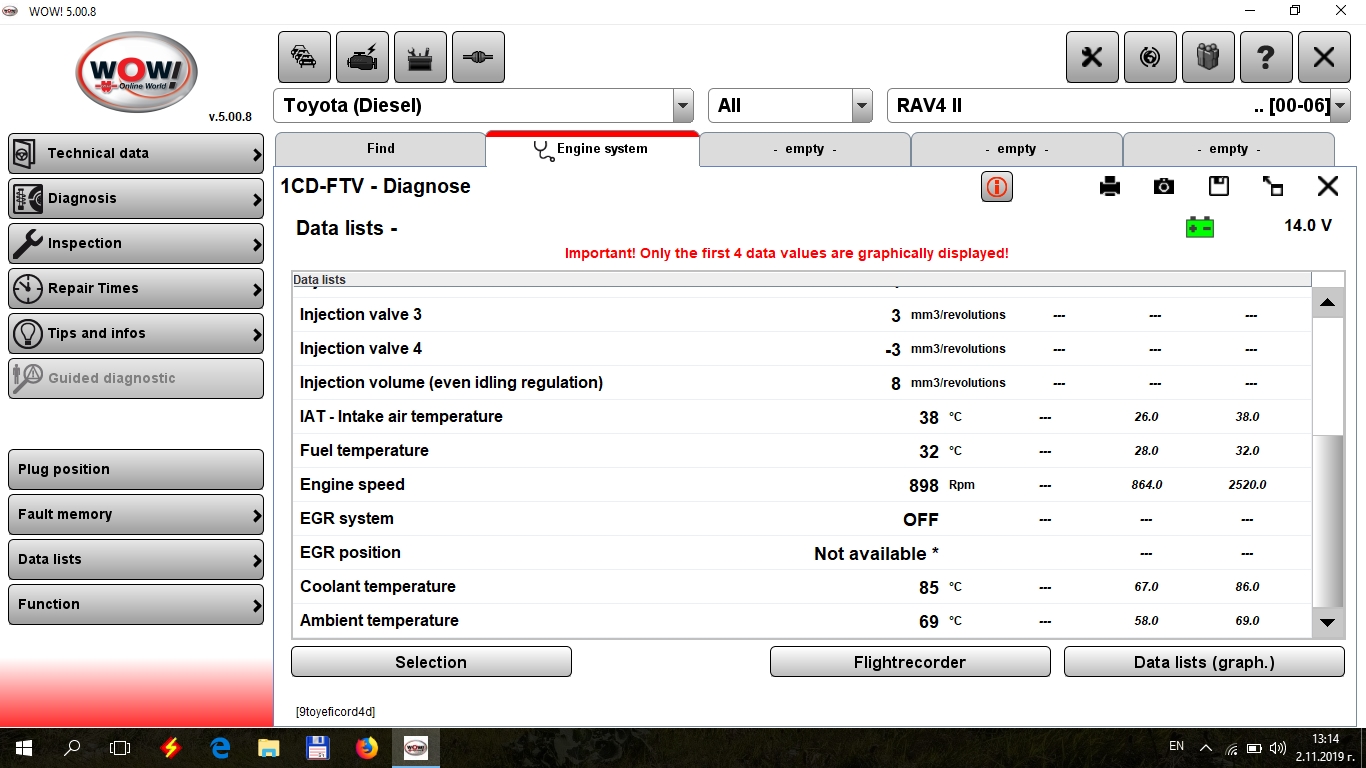Open File Explorer from taskbar
Image resolution: width=1366 pixels, height=768 pixels.
click(x=269, y=747)
